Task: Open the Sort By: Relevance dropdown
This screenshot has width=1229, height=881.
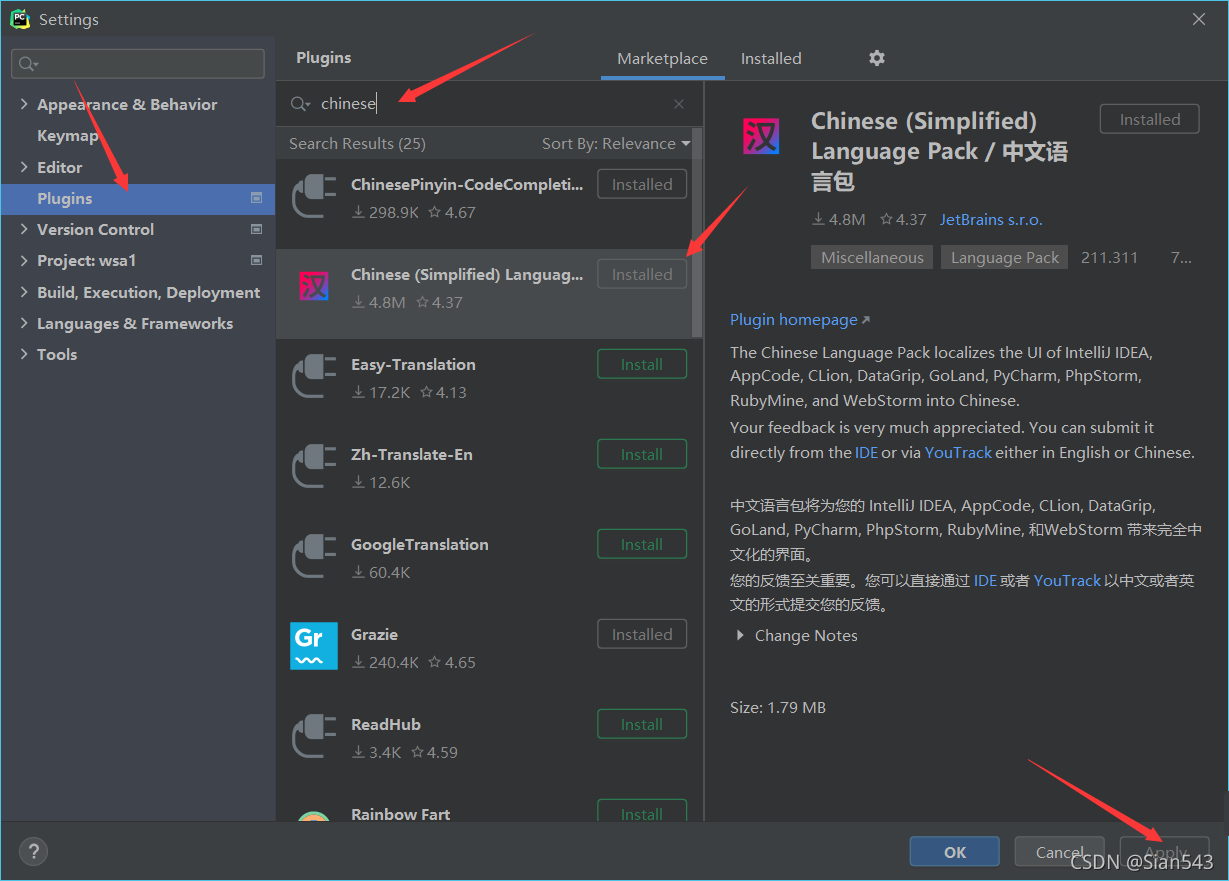Action: [x=616, y=143]
